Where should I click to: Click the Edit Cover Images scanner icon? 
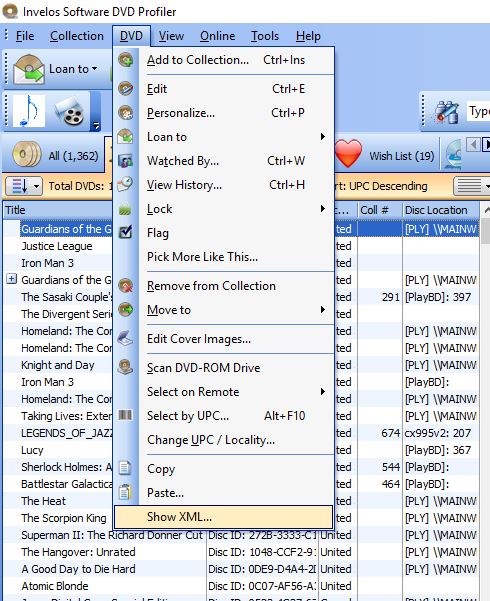(x=125, y=338)
